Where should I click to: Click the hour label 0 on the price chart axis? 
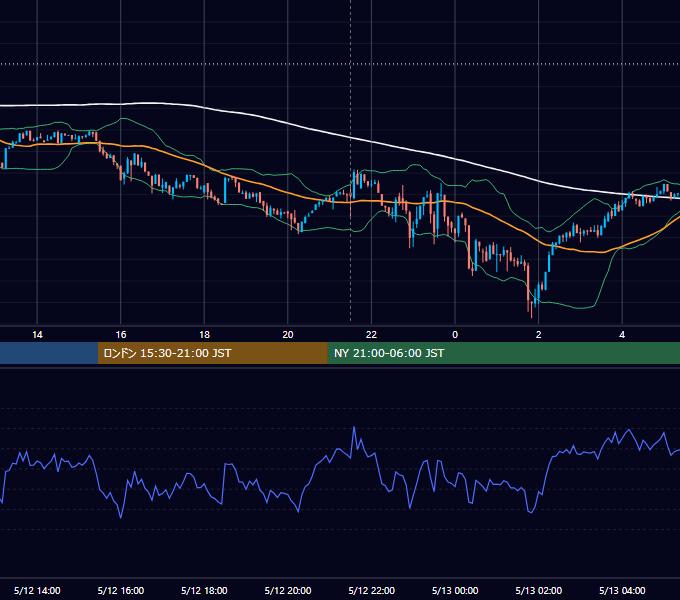pyautogui.click(x=455, y=335)
